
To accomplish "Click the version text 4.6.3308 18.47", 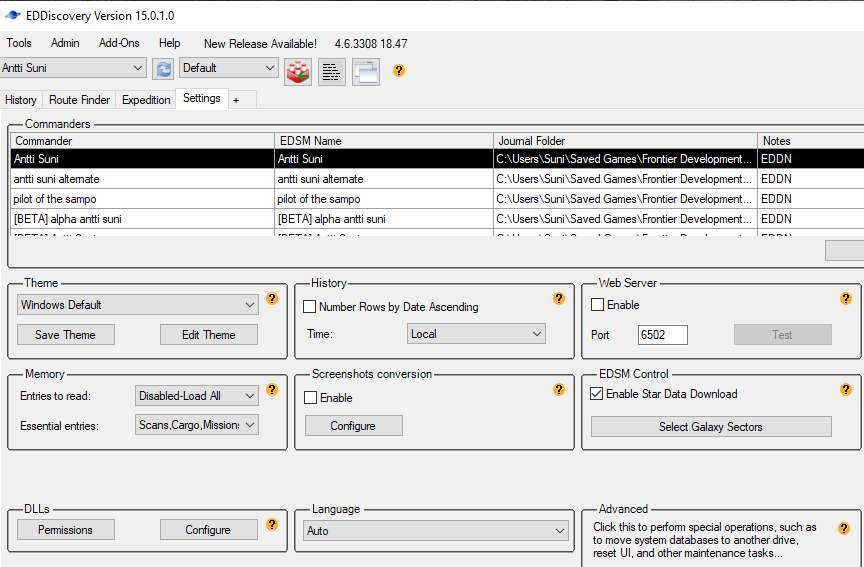I will pos(371,44).
